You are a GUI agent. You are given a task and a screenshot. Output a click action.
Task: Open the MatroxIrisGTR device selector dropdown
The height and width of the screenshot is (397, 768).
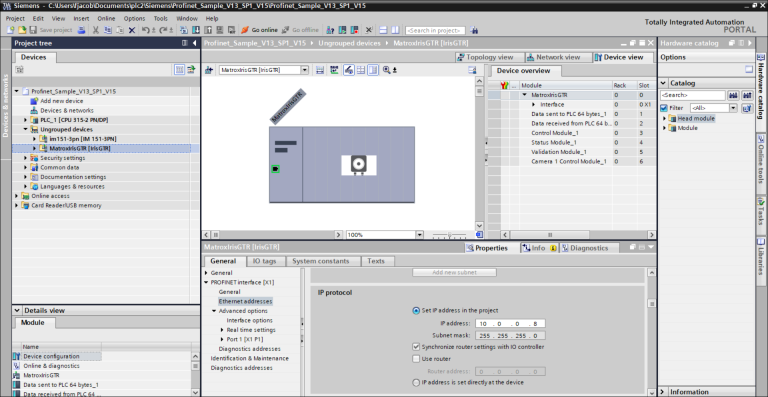(x=305, y=70)
